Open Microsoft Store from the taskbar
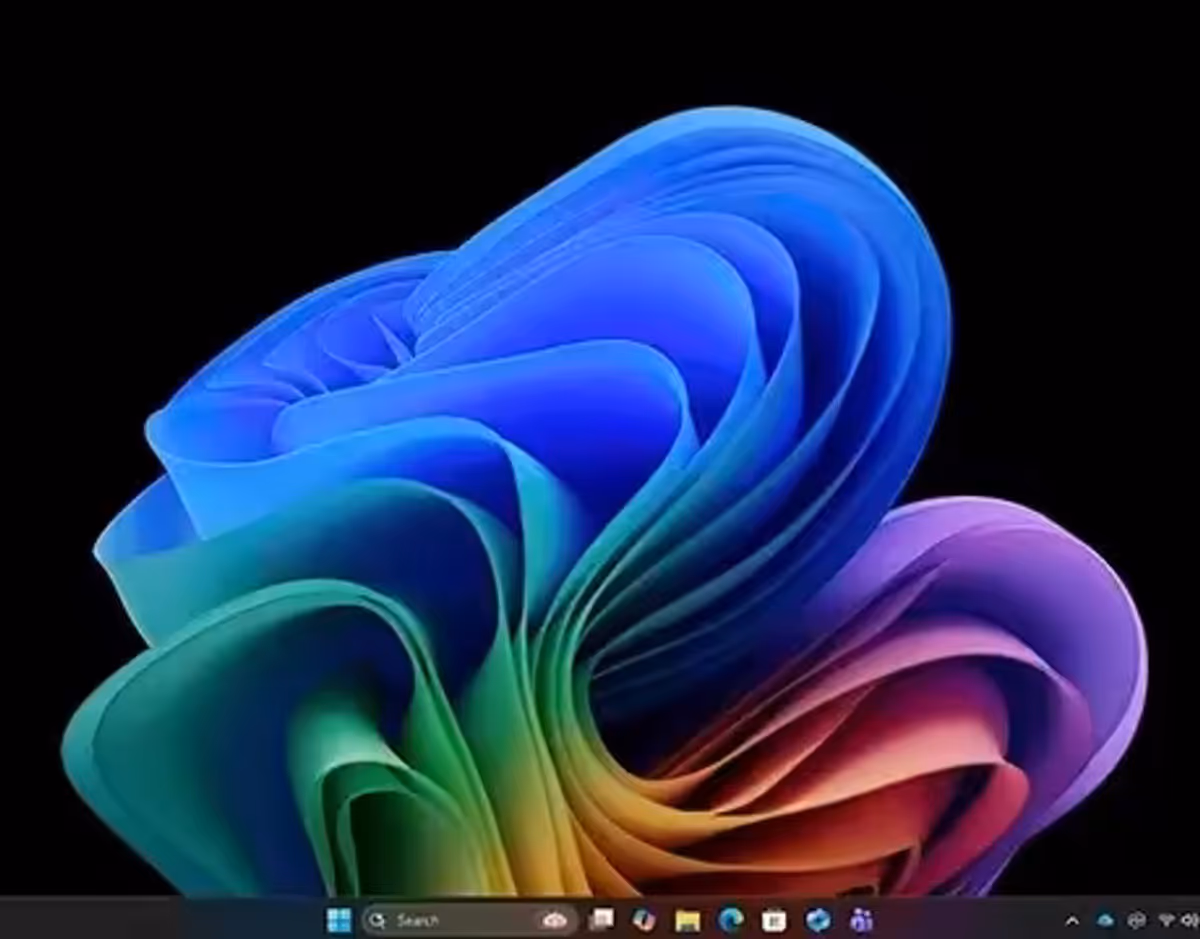 tap(773, 920)
